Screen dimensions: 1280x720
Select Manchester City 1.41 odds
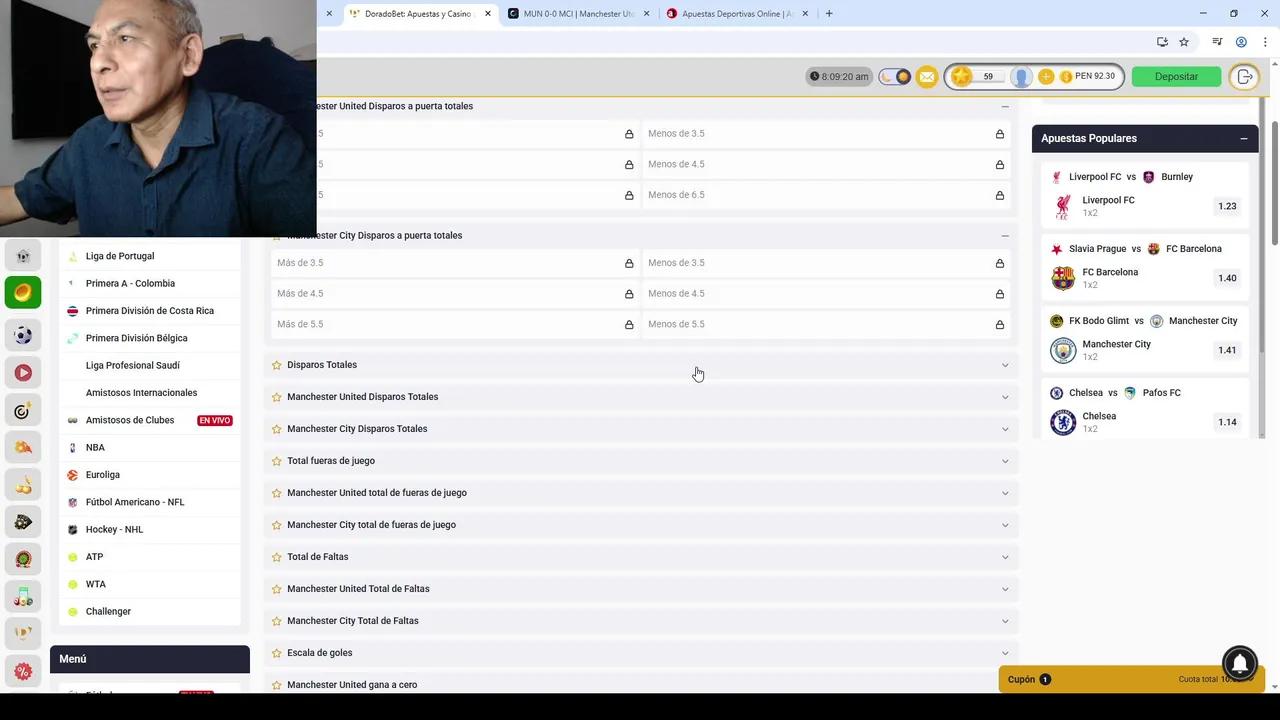(x=1227, y=350)
